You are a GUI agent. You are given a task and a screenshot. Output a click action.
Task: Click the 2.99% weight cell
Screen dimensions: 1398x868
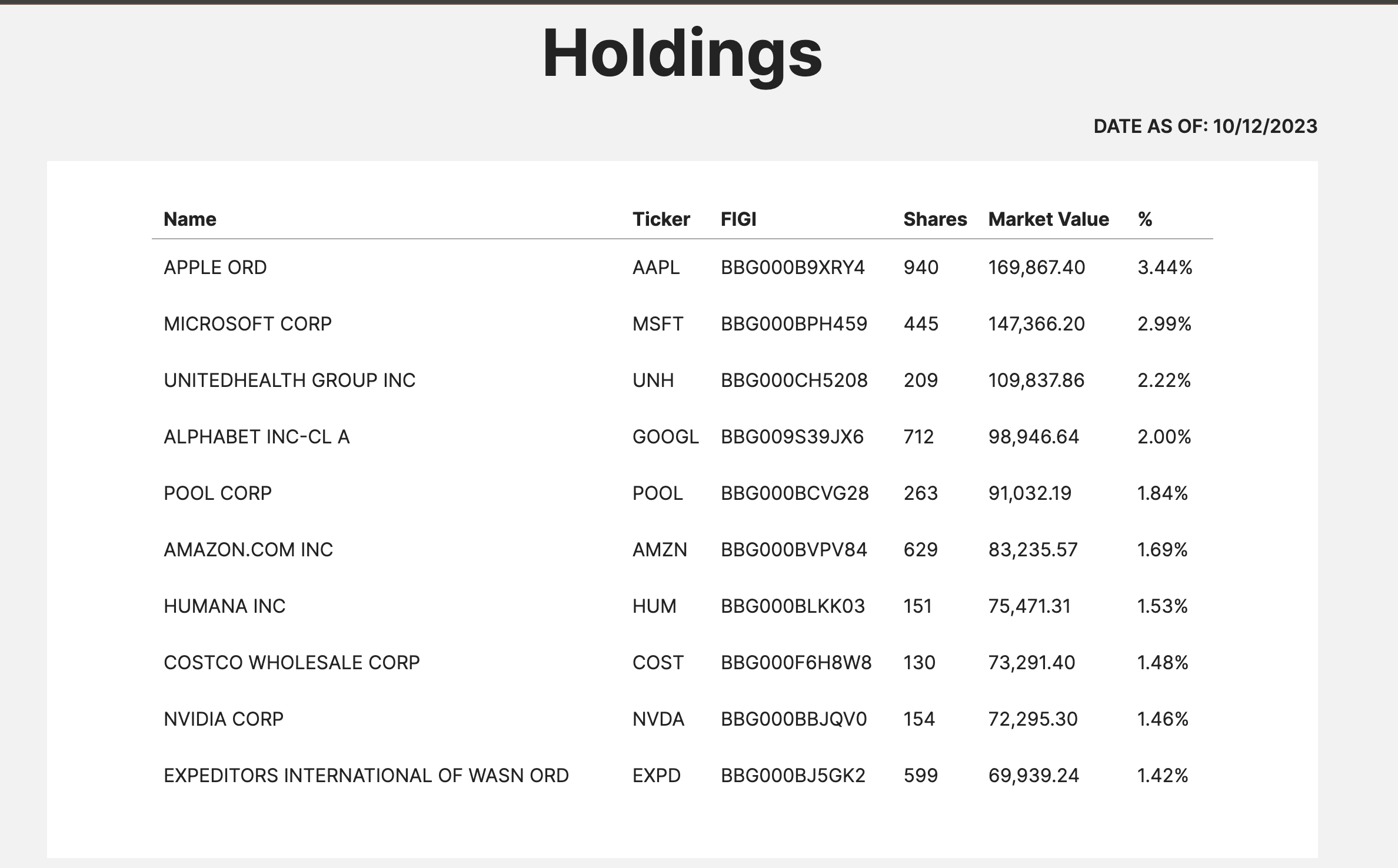pyautogui.click(x=1164, y=324)
